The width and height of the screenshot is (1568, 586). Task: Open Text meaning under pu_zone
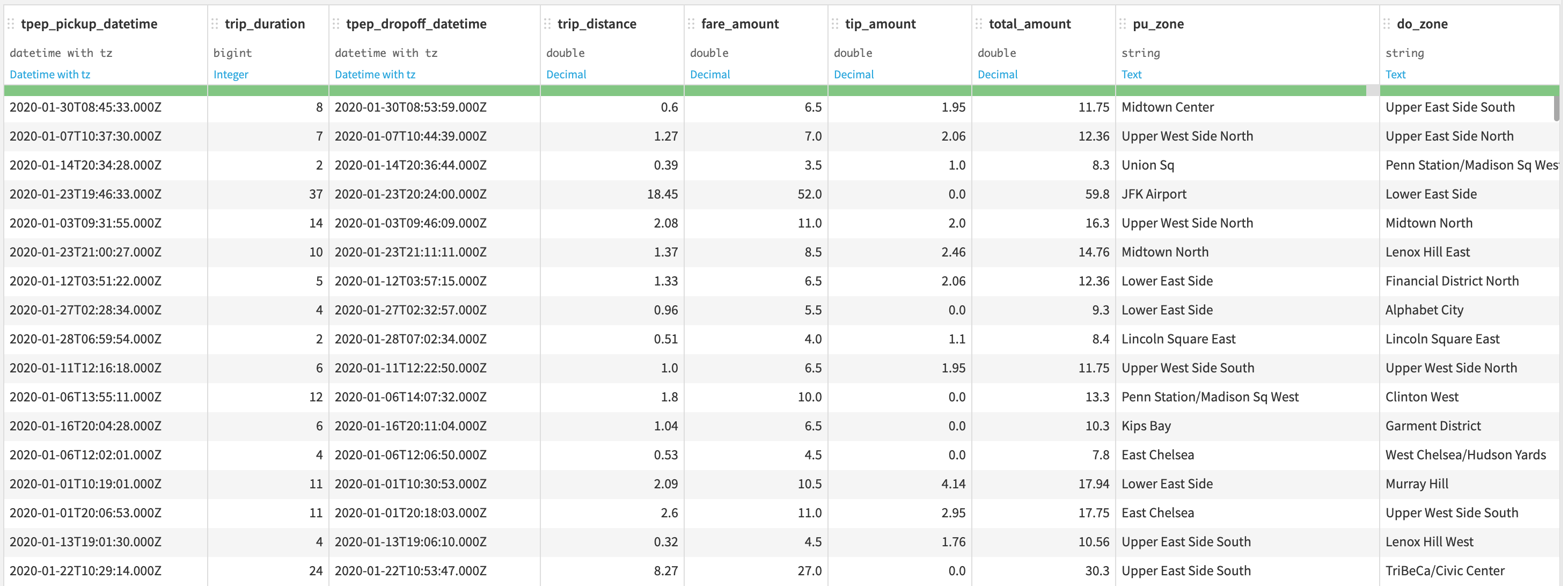[1131, 74]
